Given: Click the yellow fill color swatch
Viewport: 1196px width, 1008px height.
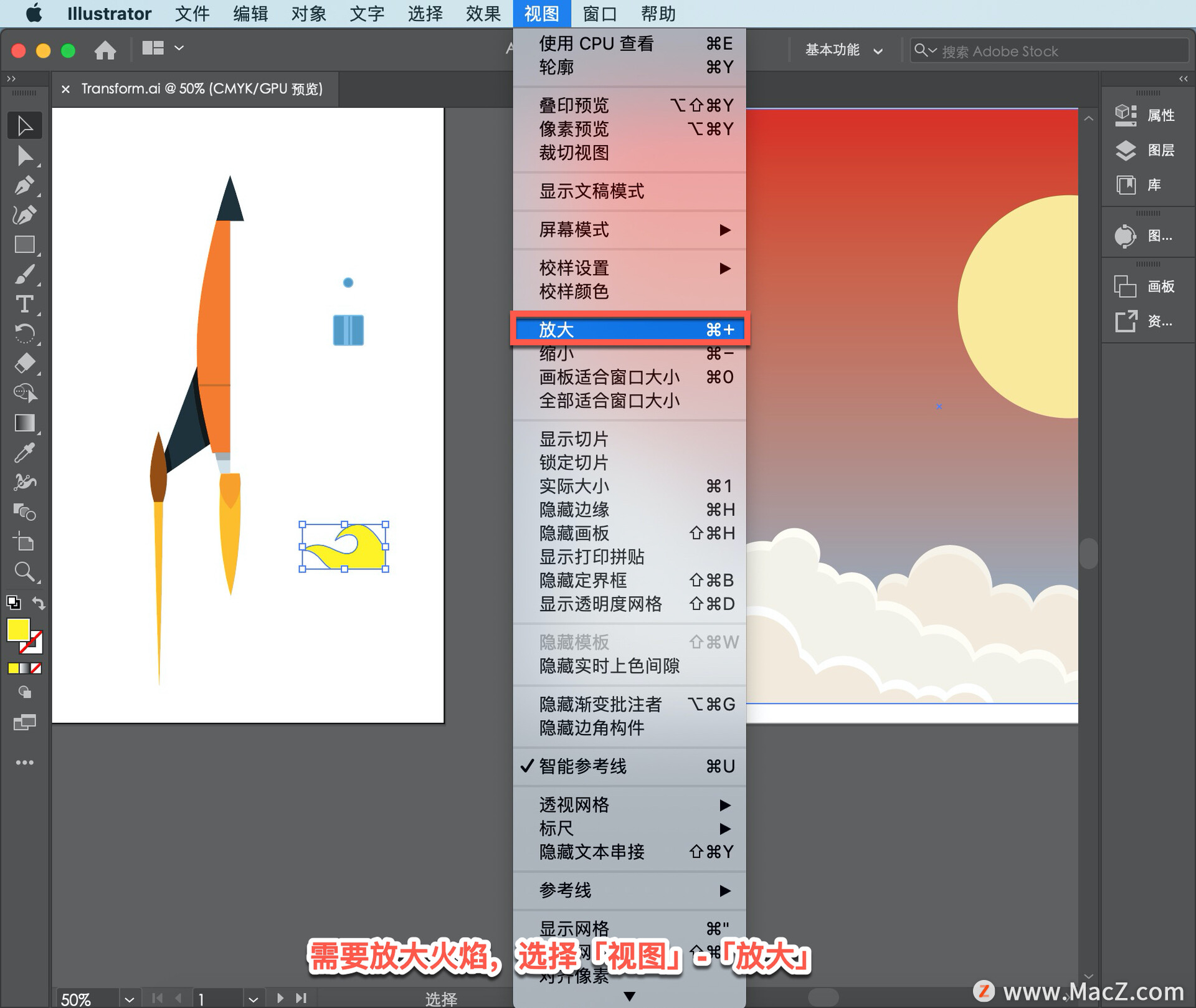Looking at the screenshot, I should [x=18, y=630].
